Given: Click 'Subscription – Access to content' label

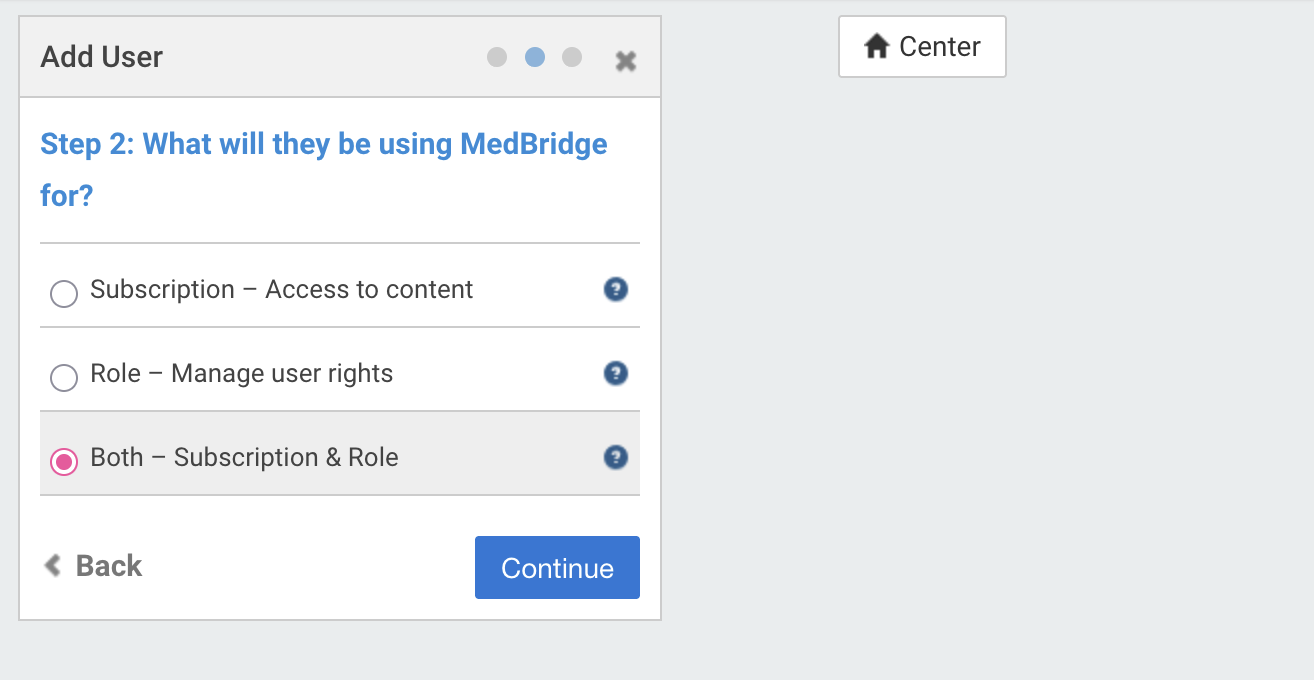Looking at the screenshot, I should pyautogui.click(x=281, y=290).
